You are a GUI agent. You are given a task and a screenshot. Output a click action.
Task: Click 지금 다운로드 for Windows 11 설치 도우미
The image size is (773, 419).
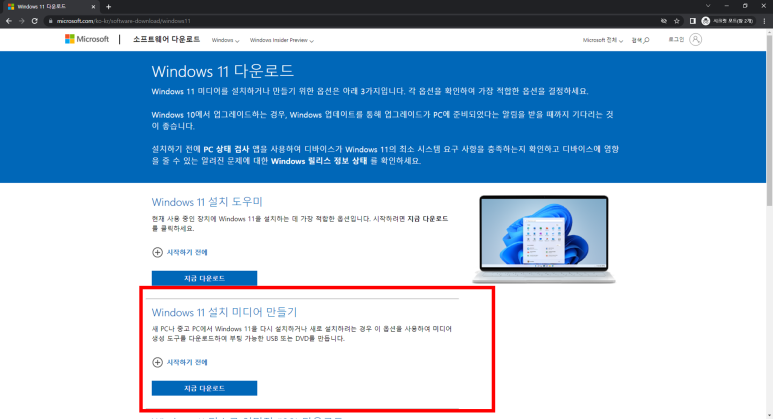(x=204, y=278)
